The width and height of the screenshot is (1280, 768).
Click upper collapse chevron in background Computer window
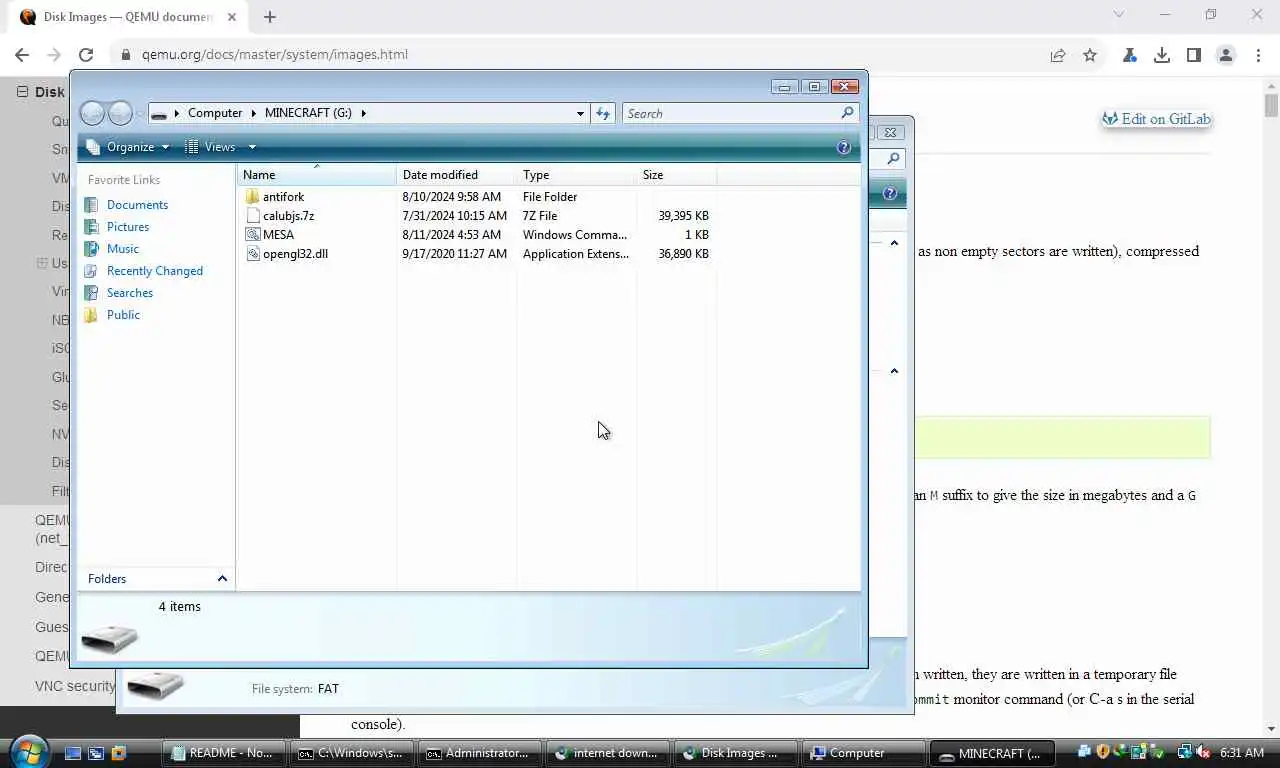[894, 243]
